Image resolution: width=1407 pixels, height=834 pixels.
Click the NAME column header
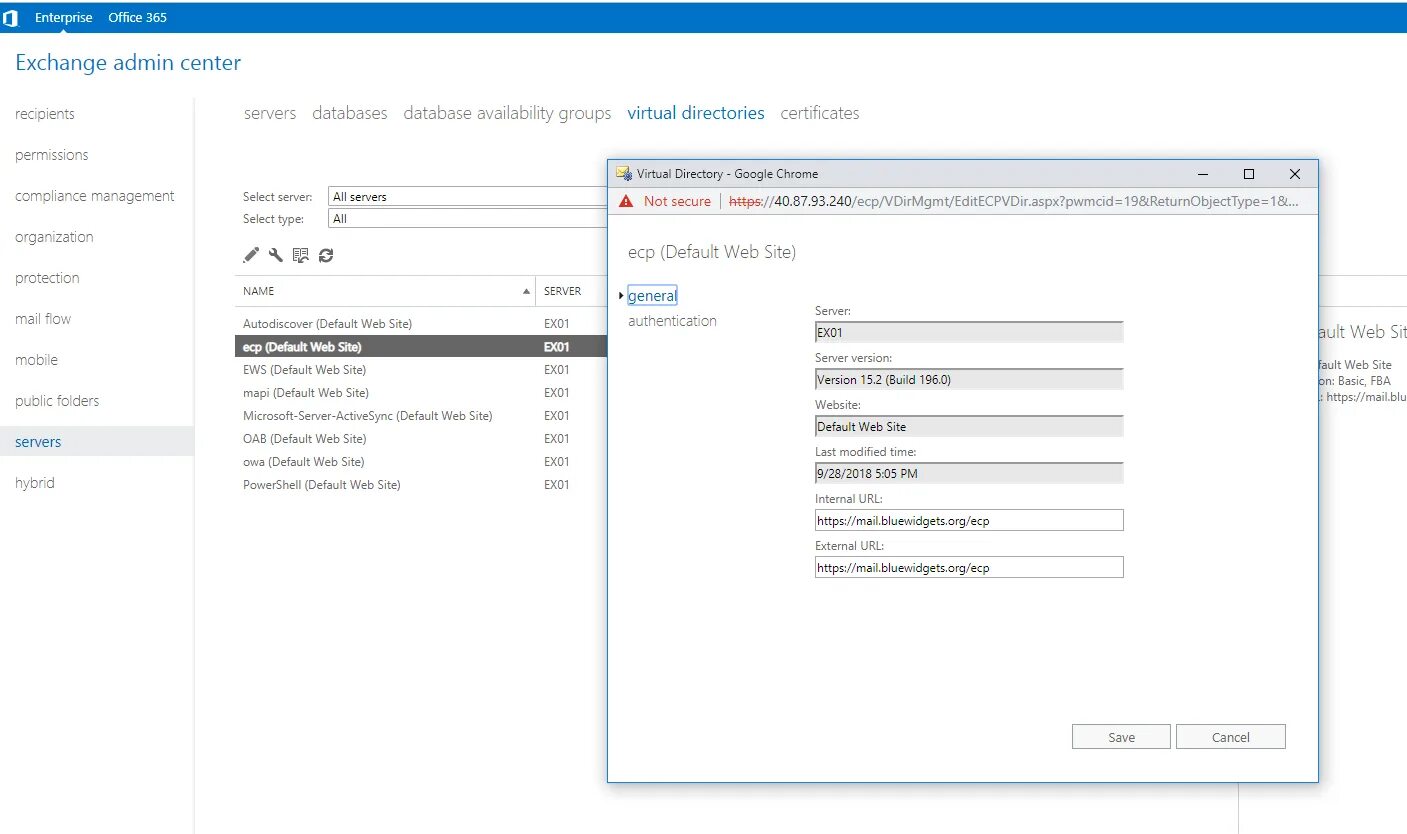point(385,291)
